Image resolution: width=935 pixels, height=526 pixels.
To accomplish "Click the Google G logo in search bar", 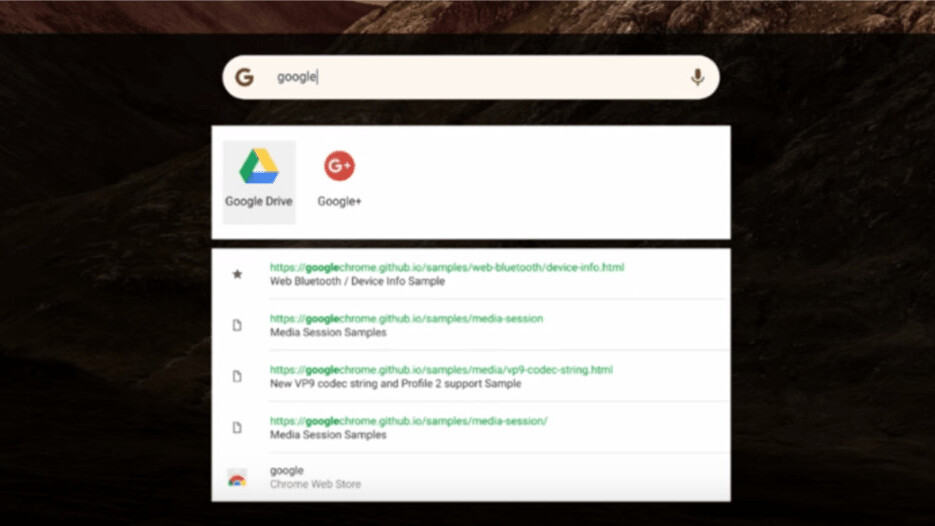I will [x=244, y=77].
